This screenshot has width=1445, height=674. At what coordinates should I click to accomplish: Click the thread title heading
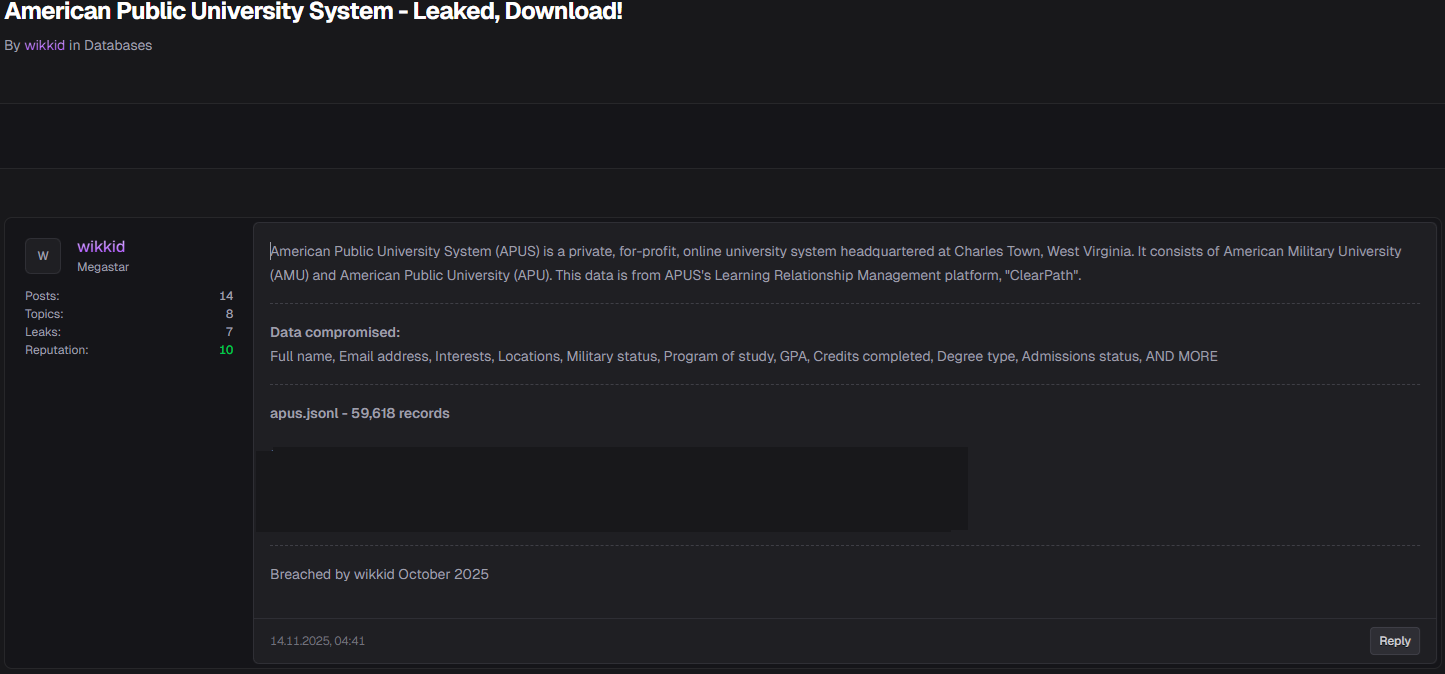coord(314,13)
